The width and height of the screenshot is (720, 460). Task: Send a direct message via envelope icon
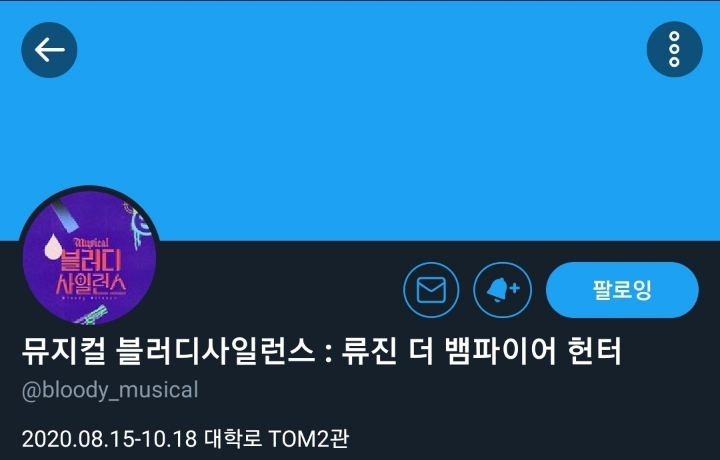point(431,290)
